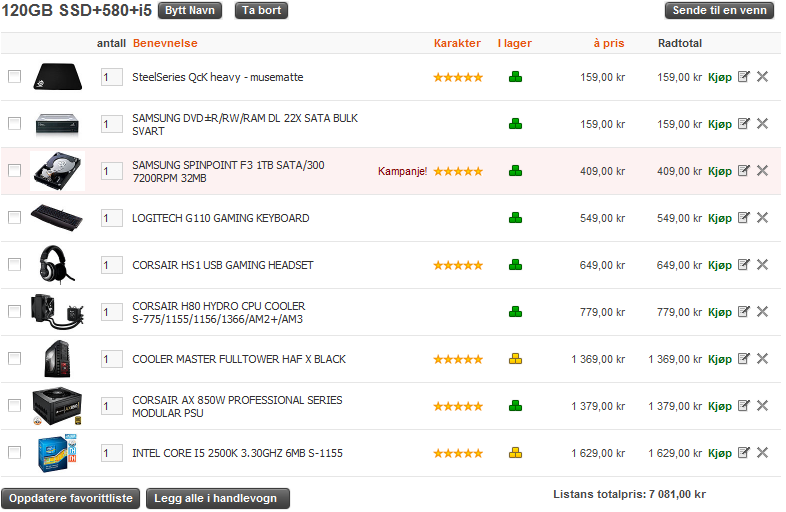The width and height of the screenshot is (786, 512).
Task: Edit note for Logitech G110 keyboard row
Action: (743, 218)
